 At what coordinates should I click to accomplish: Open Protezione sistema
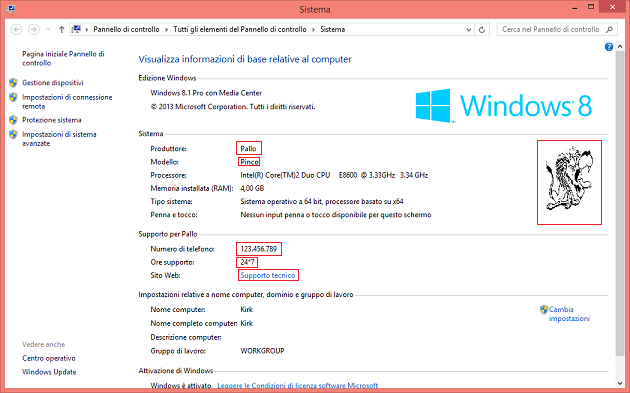(52, 120)
